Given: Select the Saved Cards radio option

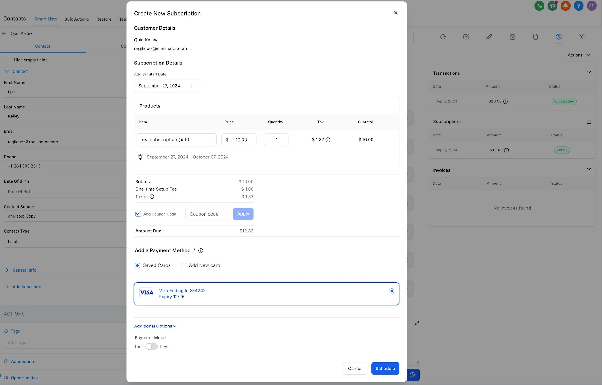Looking at the screenshot, I should [x=137, y=265].
